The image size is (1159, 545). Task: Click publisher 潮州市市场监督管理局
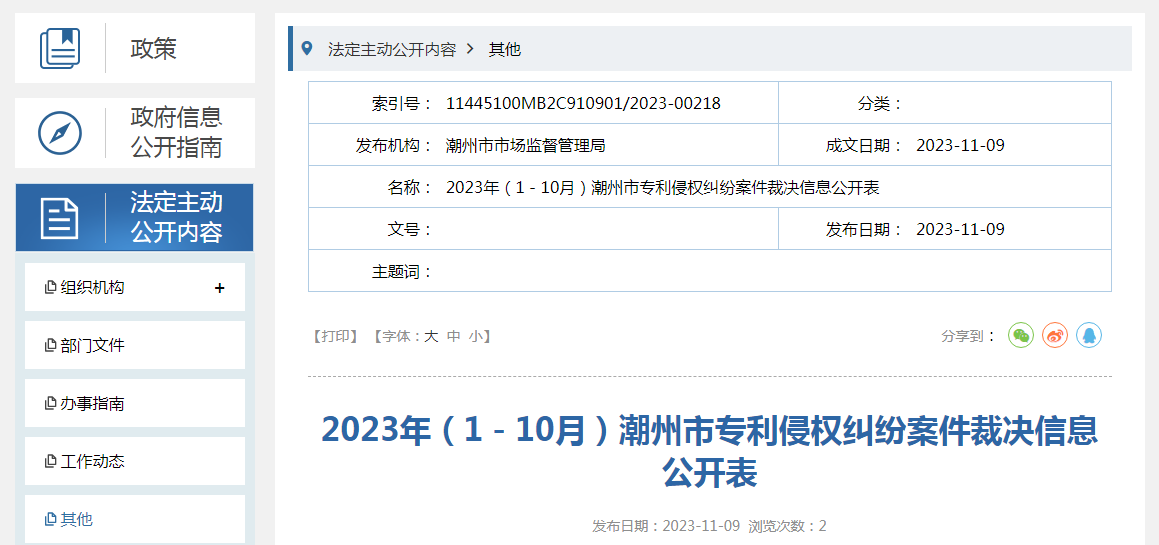(526, 146)
